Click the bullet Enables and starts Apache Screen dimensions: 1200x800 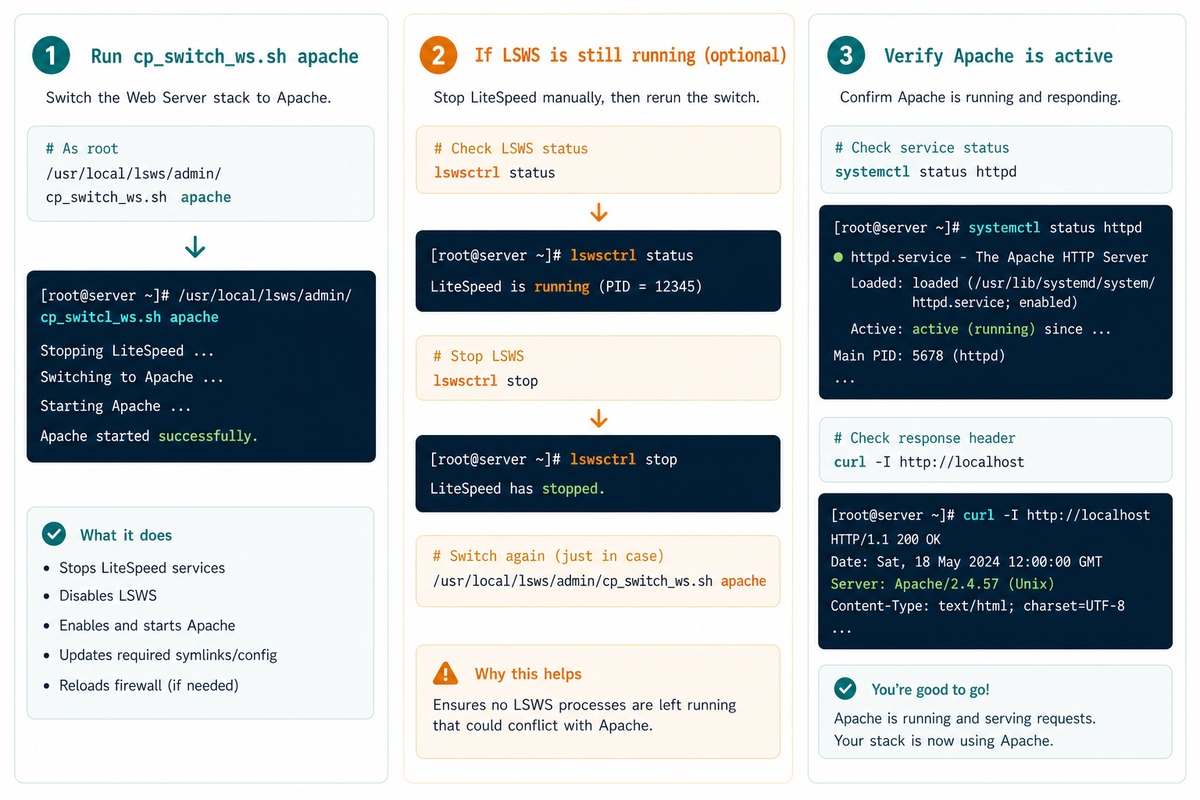point(147,626)
